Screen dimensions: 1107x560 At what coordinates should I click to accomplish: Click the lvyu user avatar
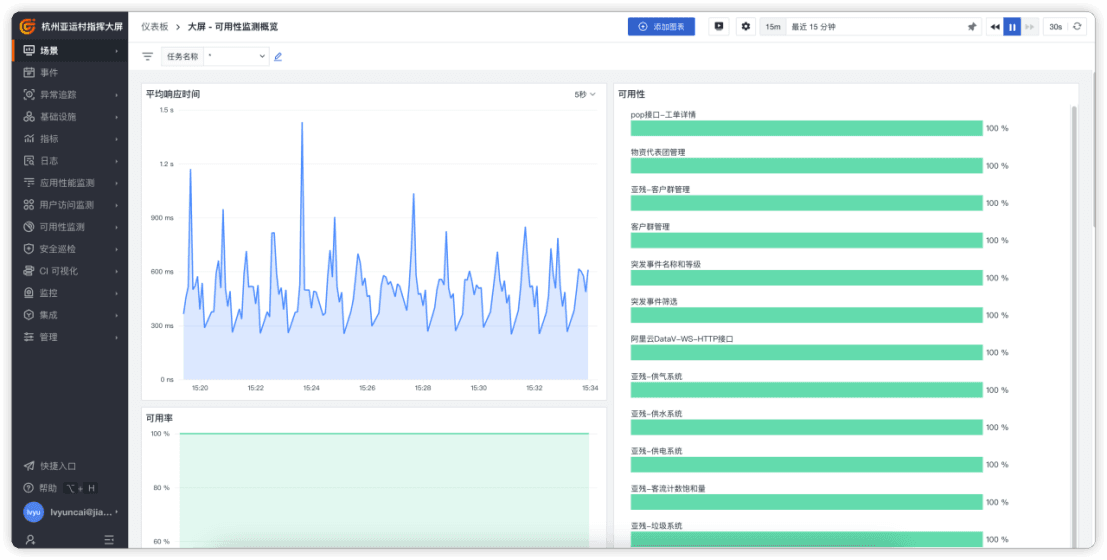click(33, 512)
